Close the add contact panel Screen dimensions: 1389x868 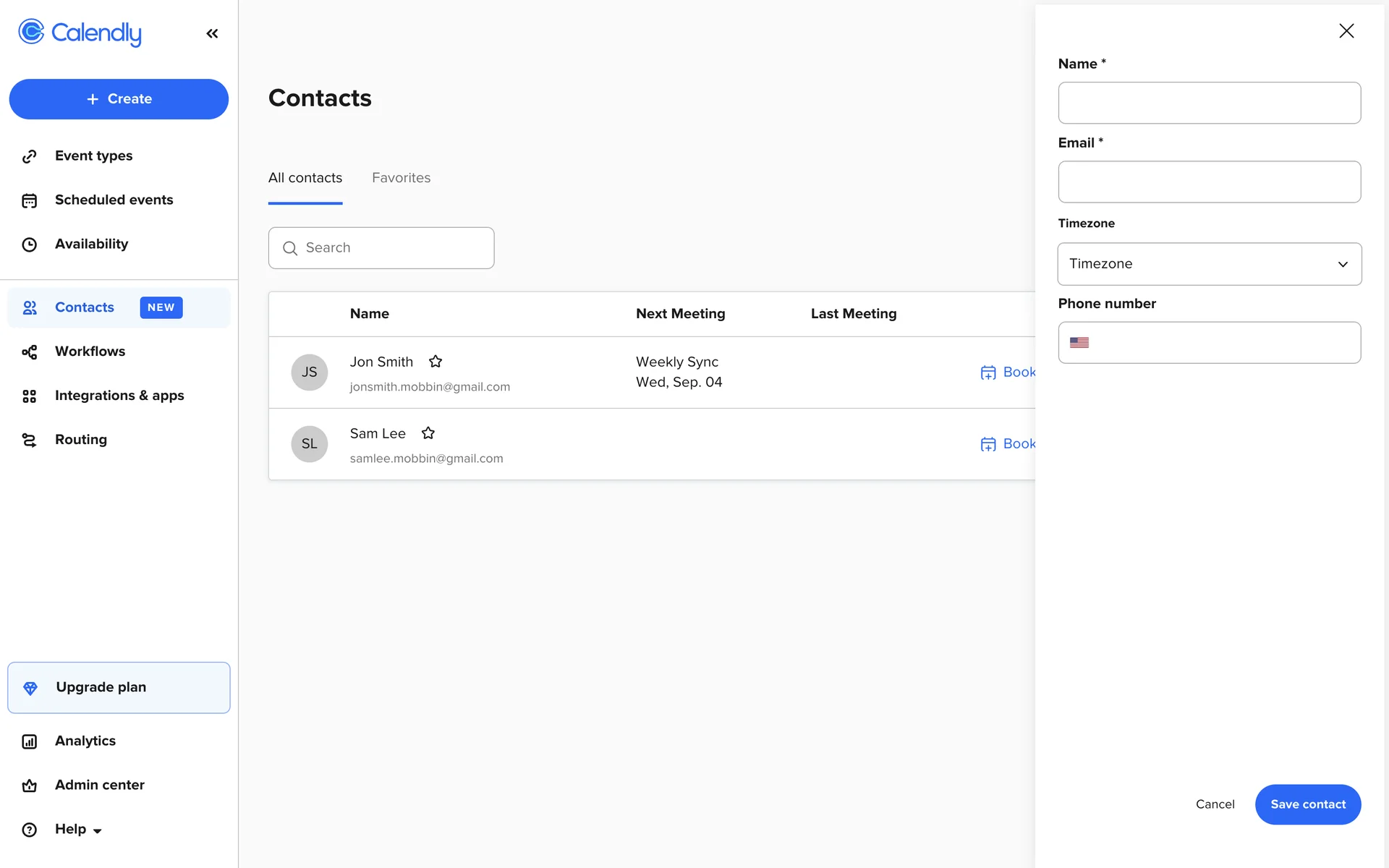pyautogui.click(x=1346, y=31)
